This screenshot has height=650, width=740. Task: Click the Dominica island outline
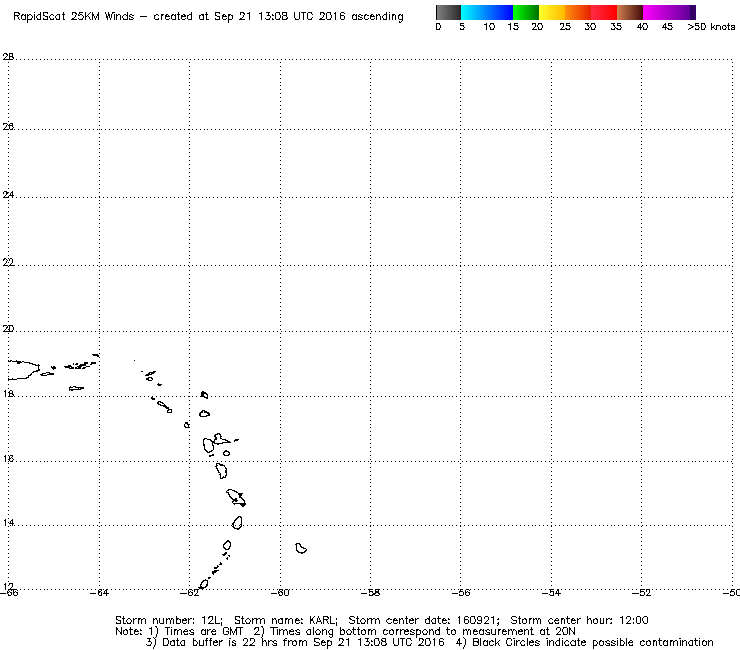(221, 471)
